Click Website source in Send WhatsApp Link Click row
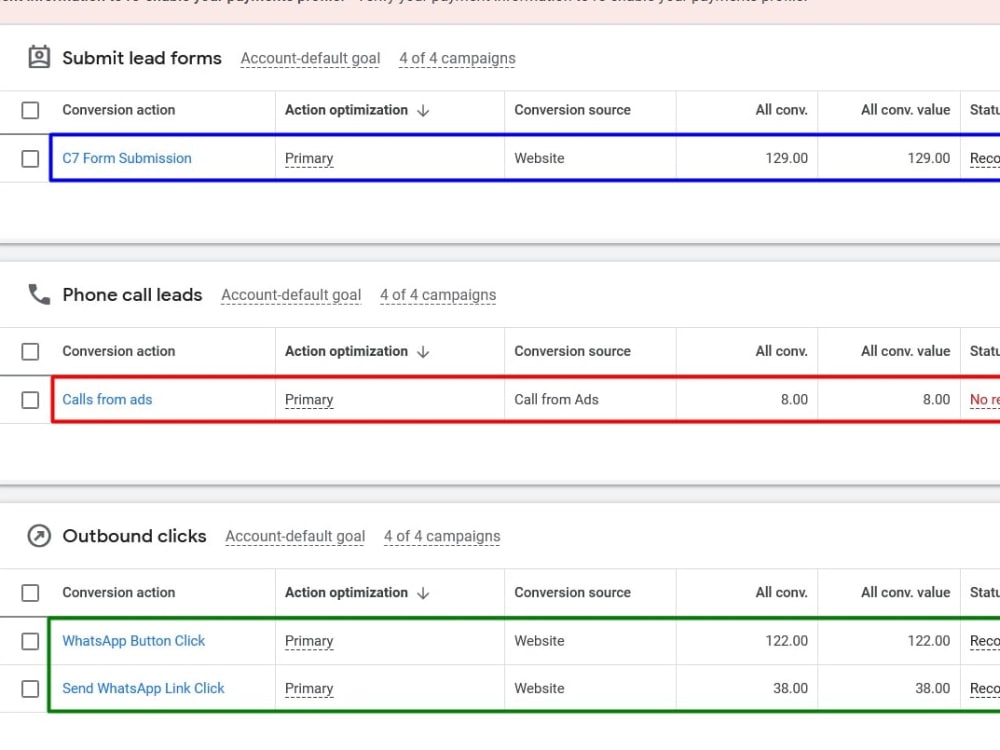1000x750 pixels. 540,688
